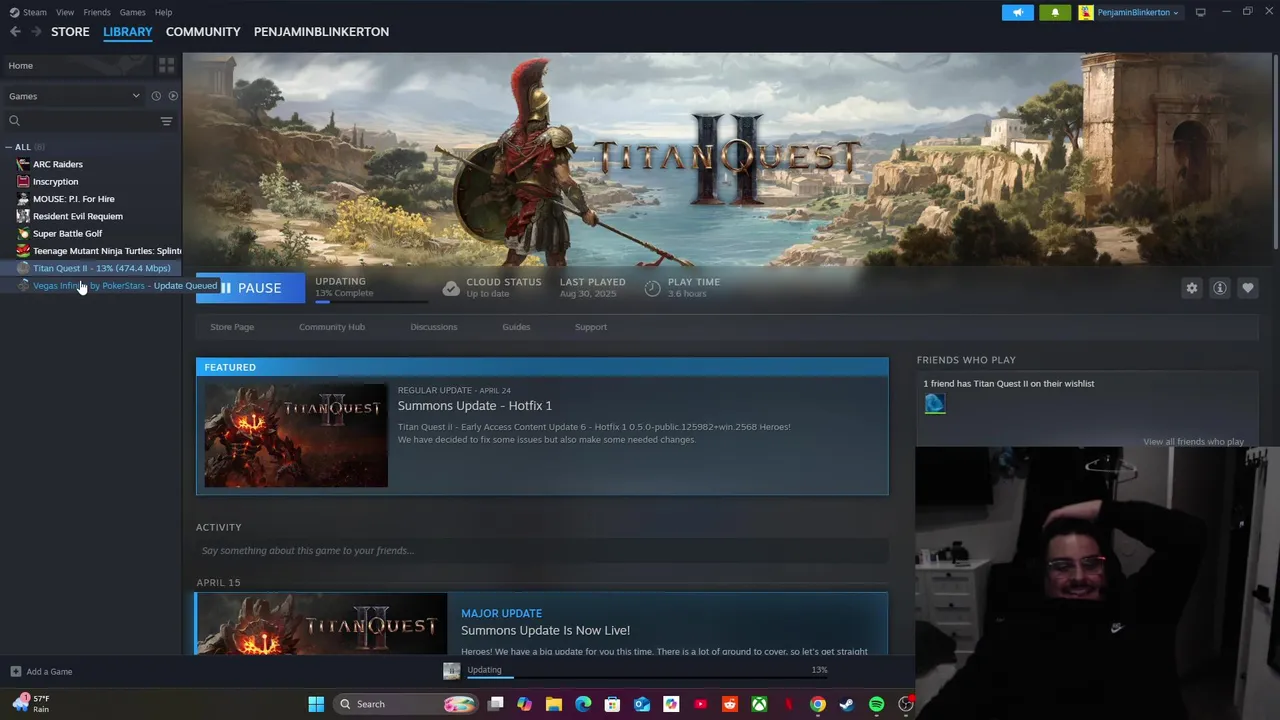Open the Games library filter dropdown
The height and width of the screenshot is (720, 1280).
click(74, 96)
